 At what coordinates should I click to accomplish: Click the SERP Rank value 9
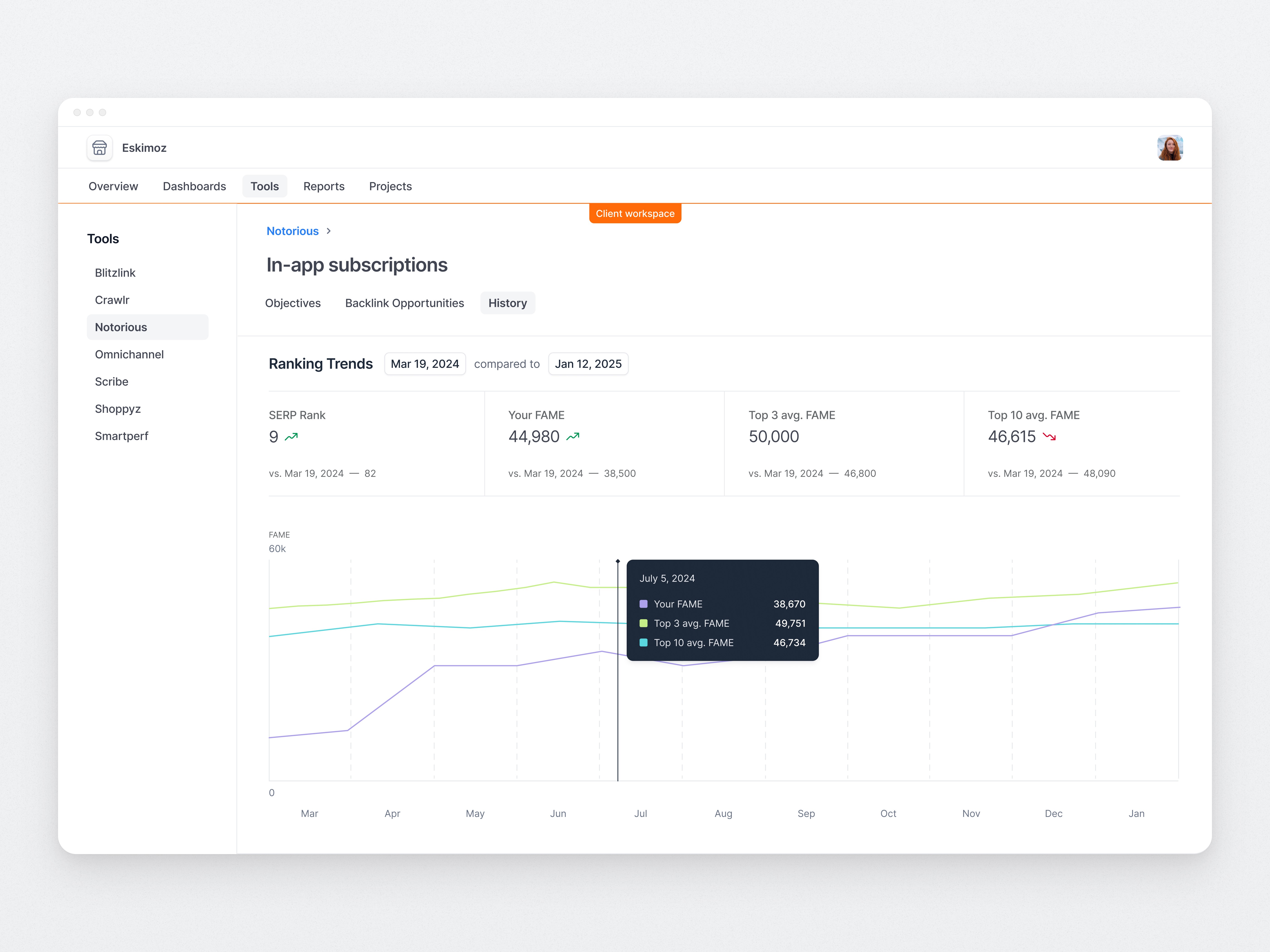pos(274,437)
